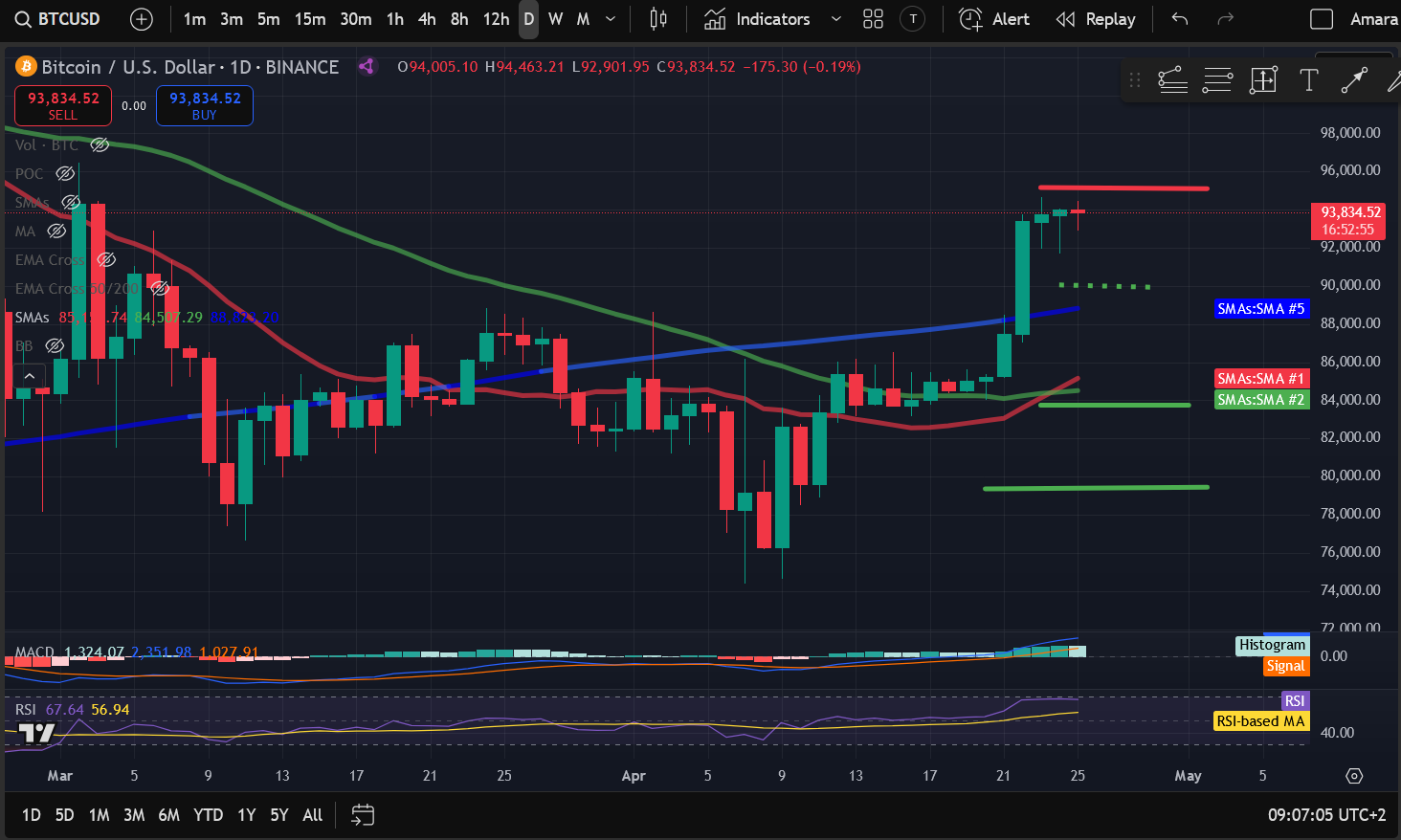Open the Indicators favorites dropdown arrow
The width and height of the screenshot is (1401, 840).
(835, 19)
